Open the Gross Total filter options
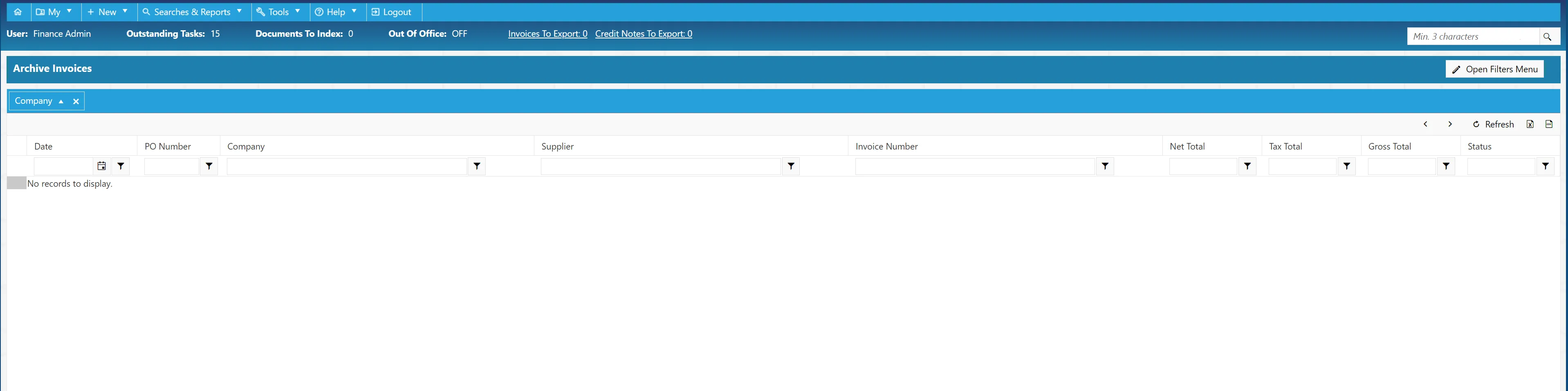Screen dimensions: 1568x391 tap(1446, 166)
